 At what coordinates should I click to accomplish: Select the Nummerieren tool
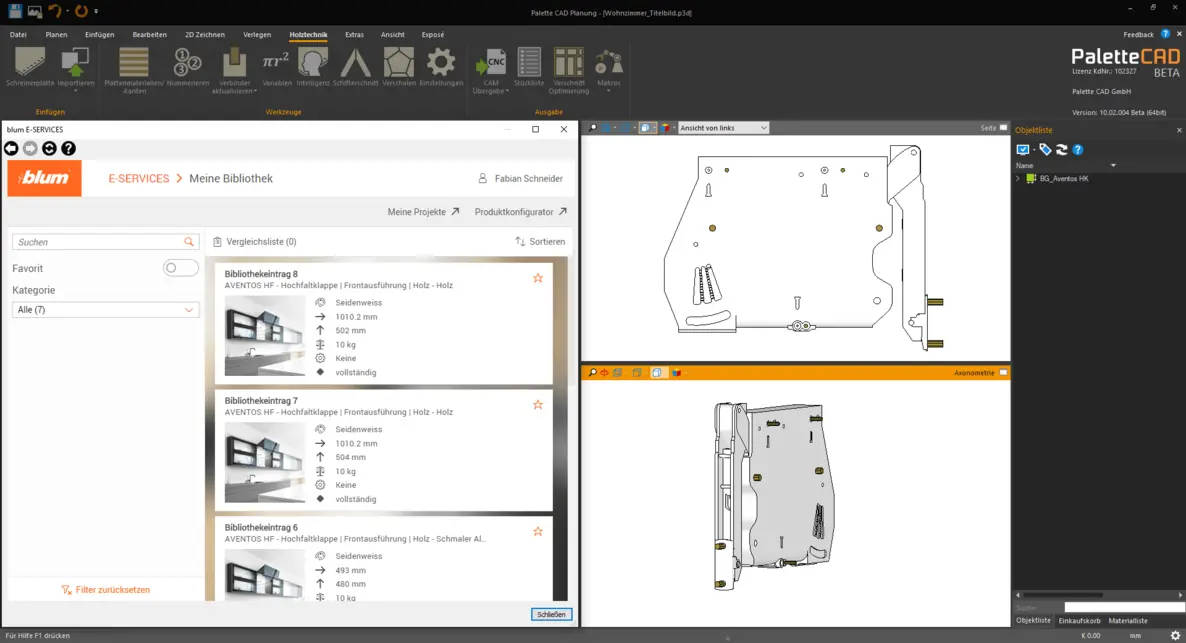(x=188, y=67)
